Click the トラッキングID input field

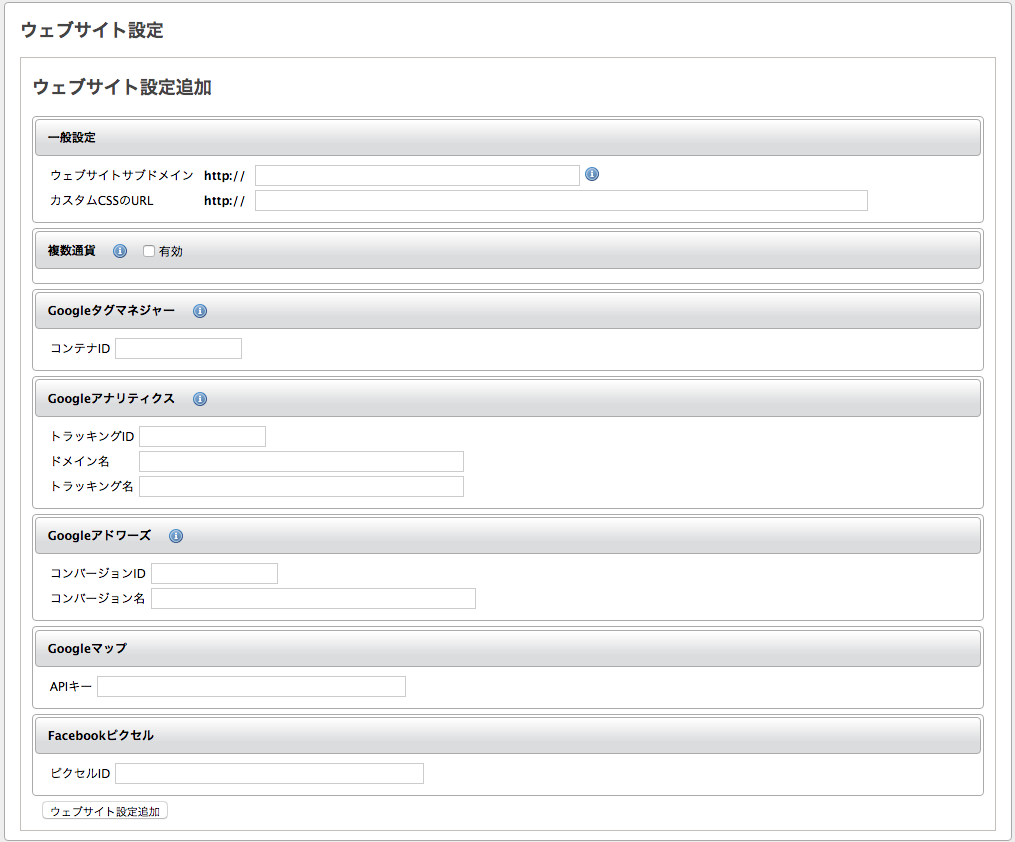click(x=203, y=436)
